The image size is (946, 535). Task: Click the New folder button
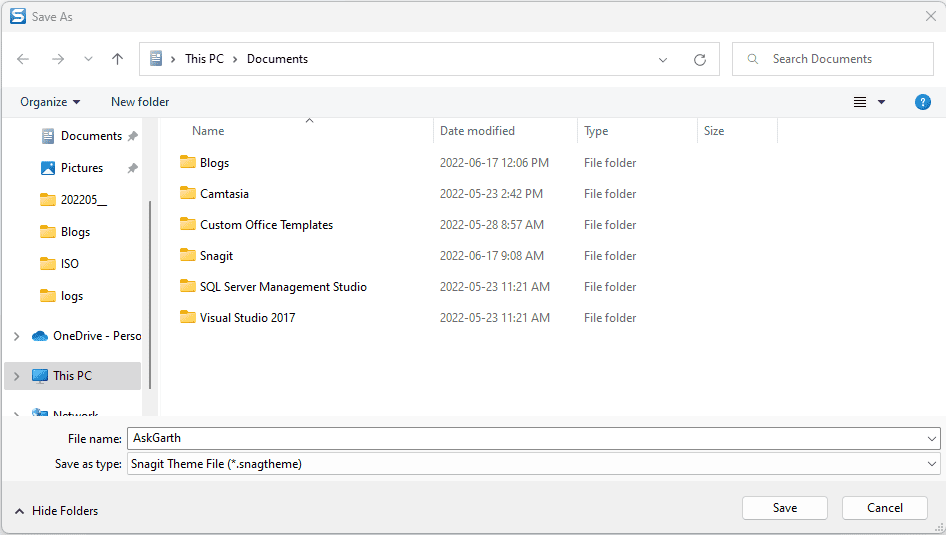(140, 102)
